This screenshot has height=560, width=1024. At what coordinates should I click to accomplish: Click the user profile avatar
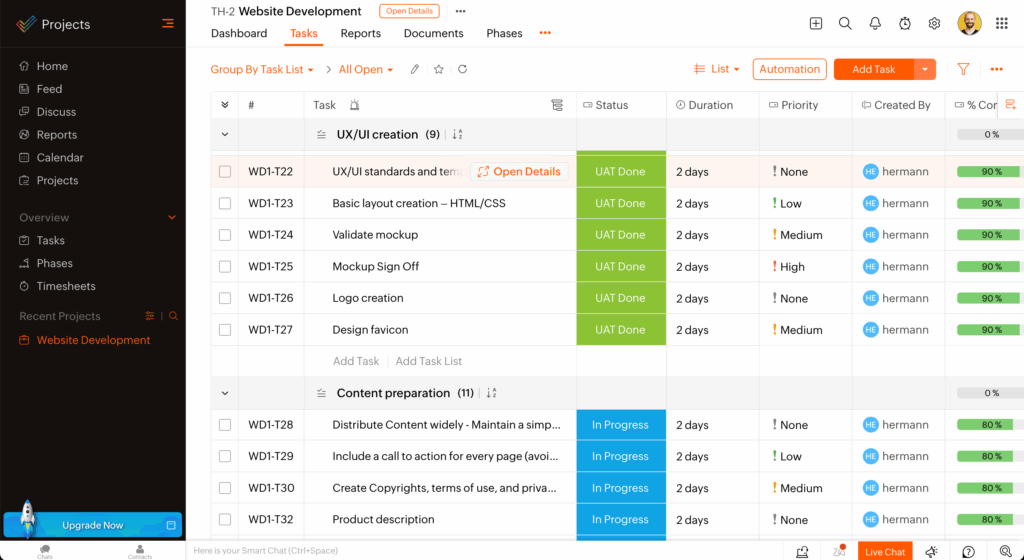(969, 23)
